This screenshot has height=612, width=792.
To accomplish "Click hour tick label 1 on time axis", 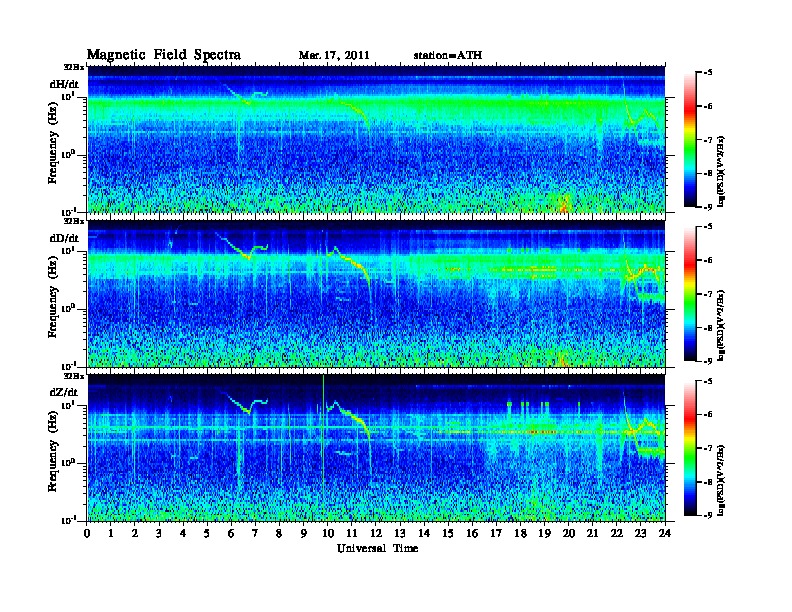I will [x=111, y=533].
